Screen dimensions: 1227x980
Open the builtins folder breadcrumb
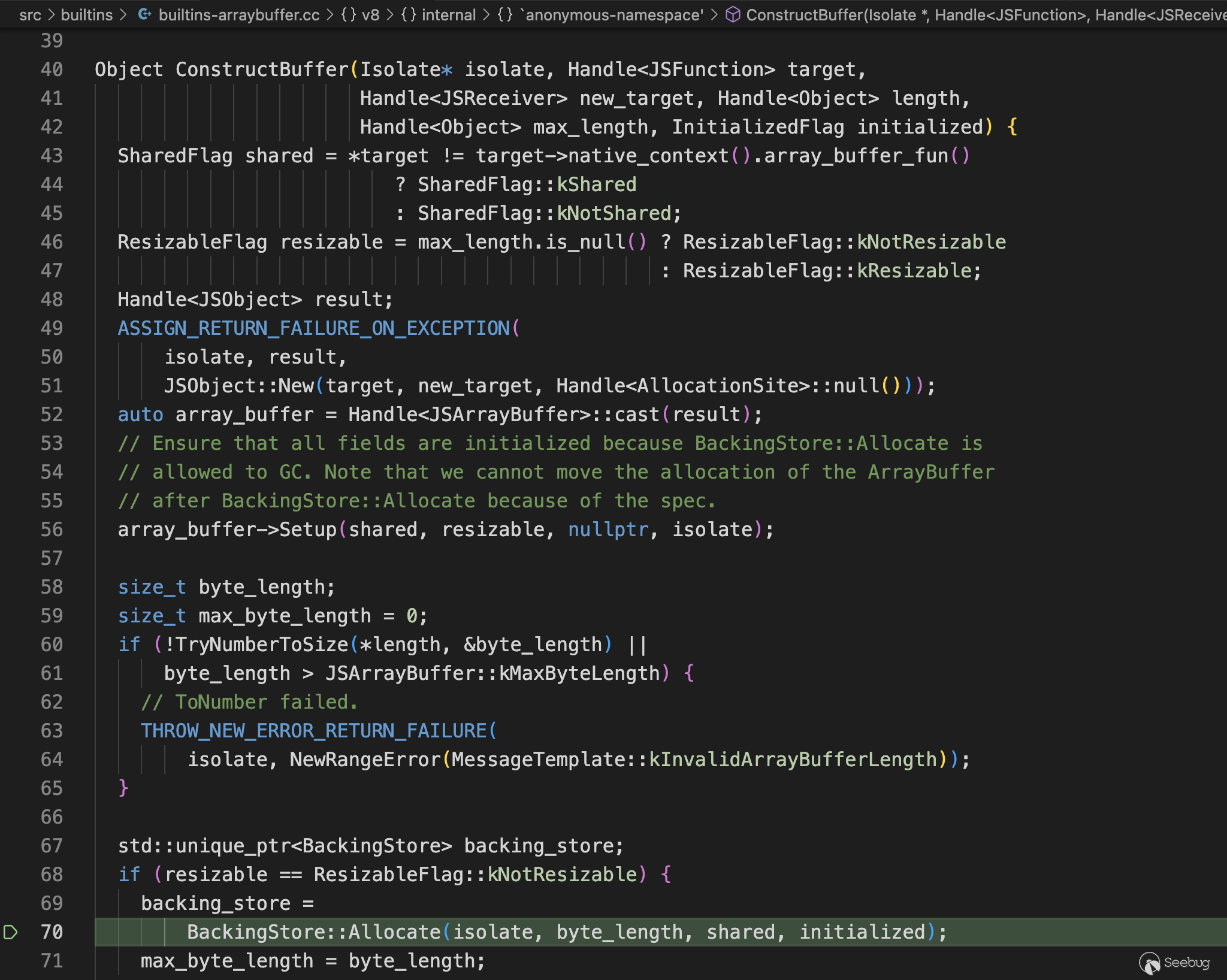pos(87,14)
